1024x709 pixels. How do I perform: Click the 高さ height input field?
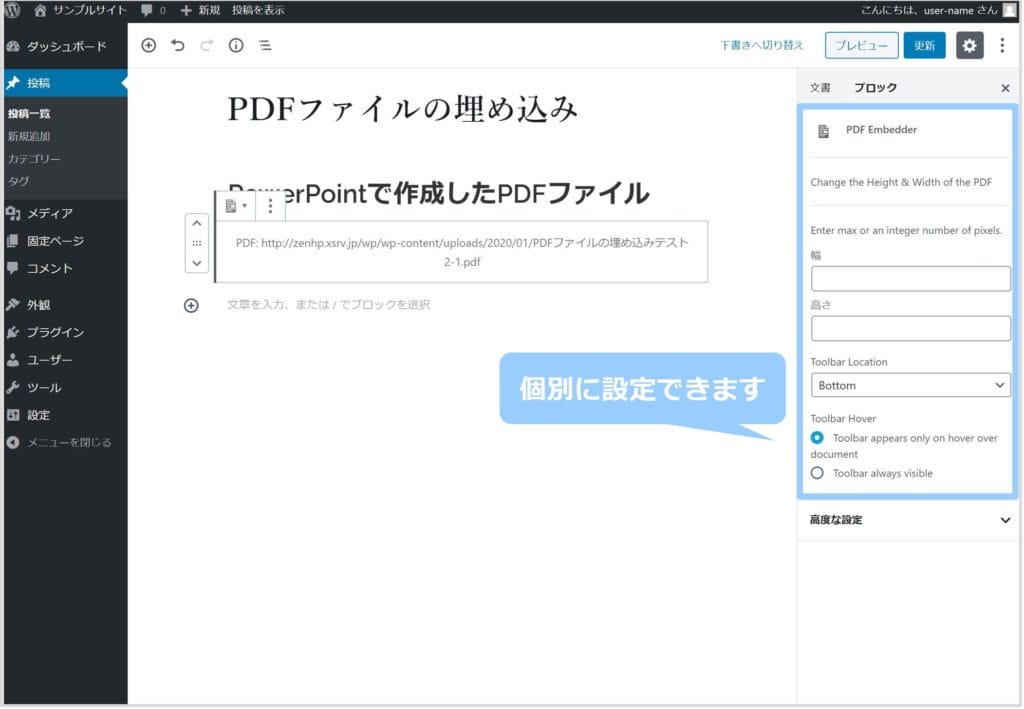pyautogui.click(x=910, y=329)
